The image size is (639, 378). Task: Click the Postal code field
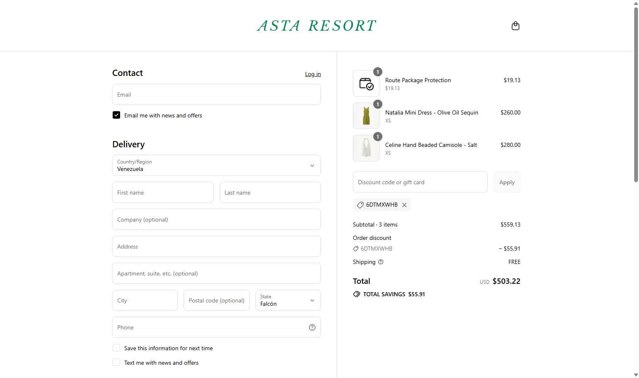click(x=216, y=300)
